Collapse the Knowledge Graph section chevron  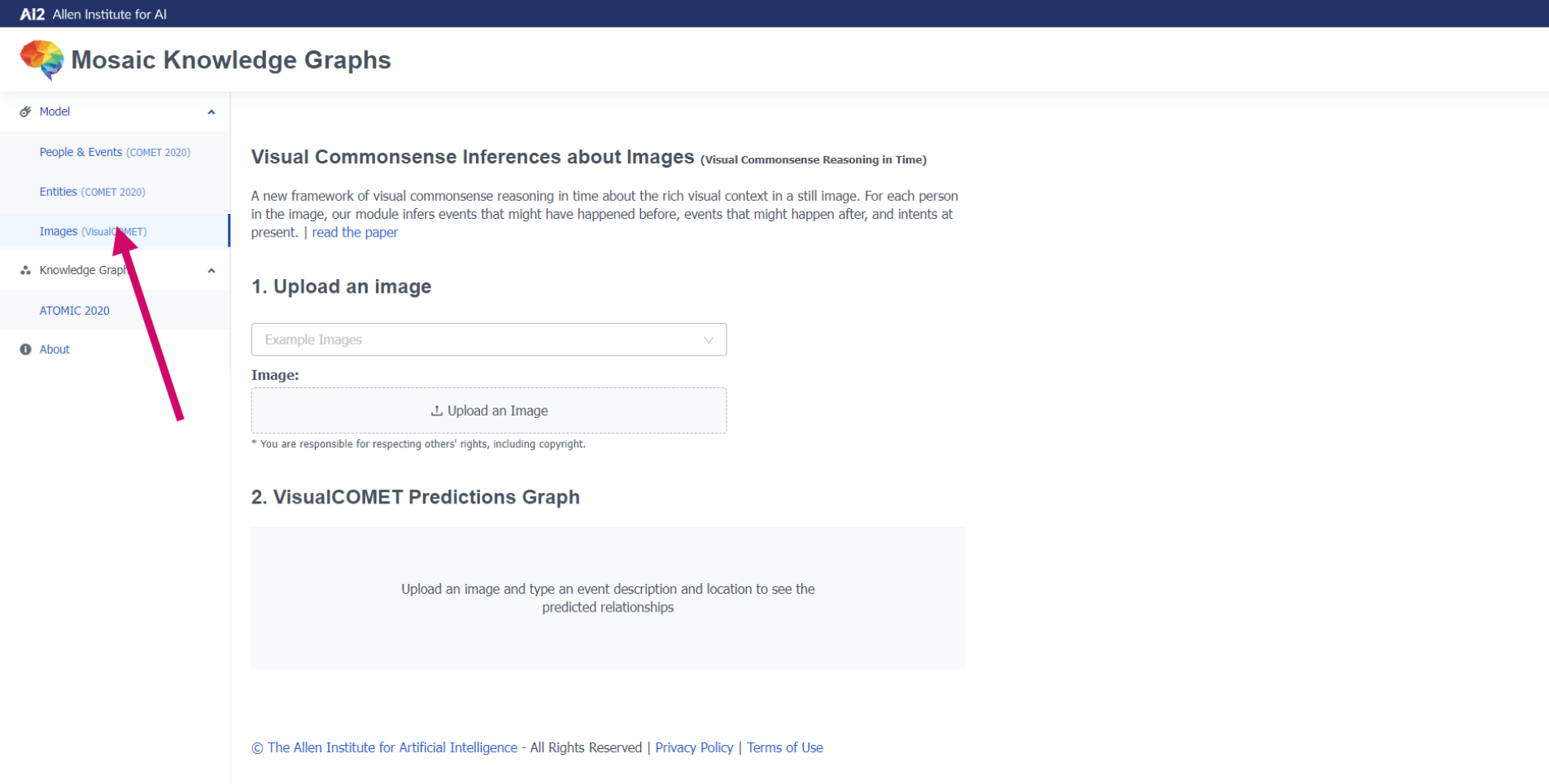(x=212, y=271)
